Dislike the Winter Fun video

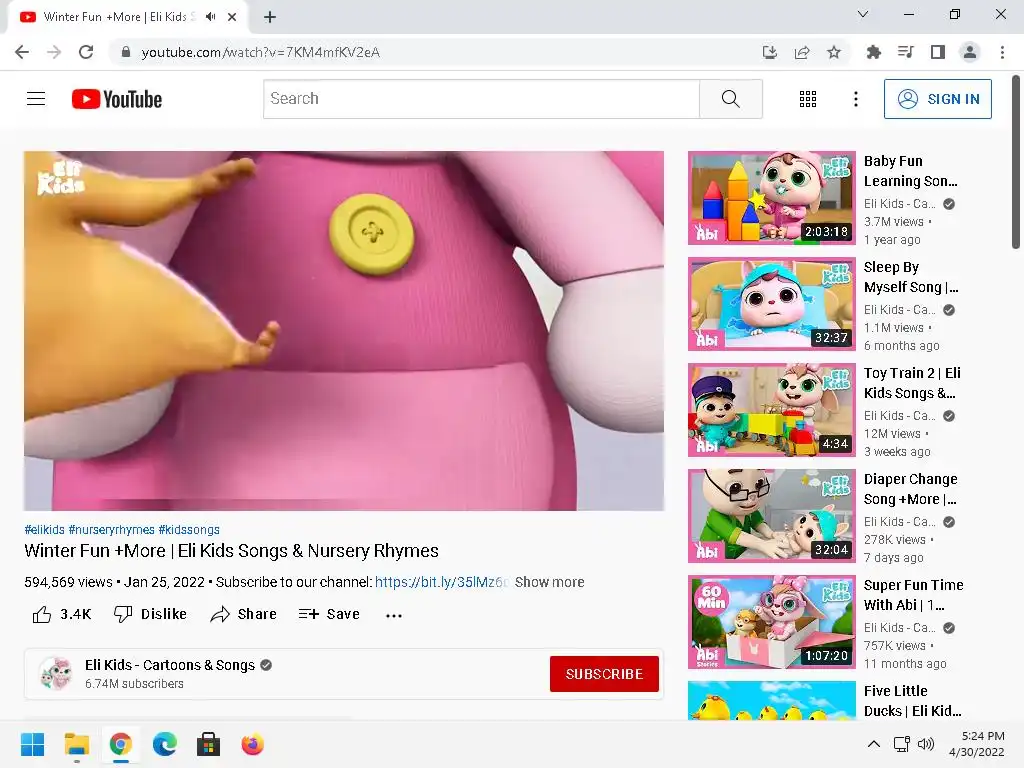[x=150, y=614]
